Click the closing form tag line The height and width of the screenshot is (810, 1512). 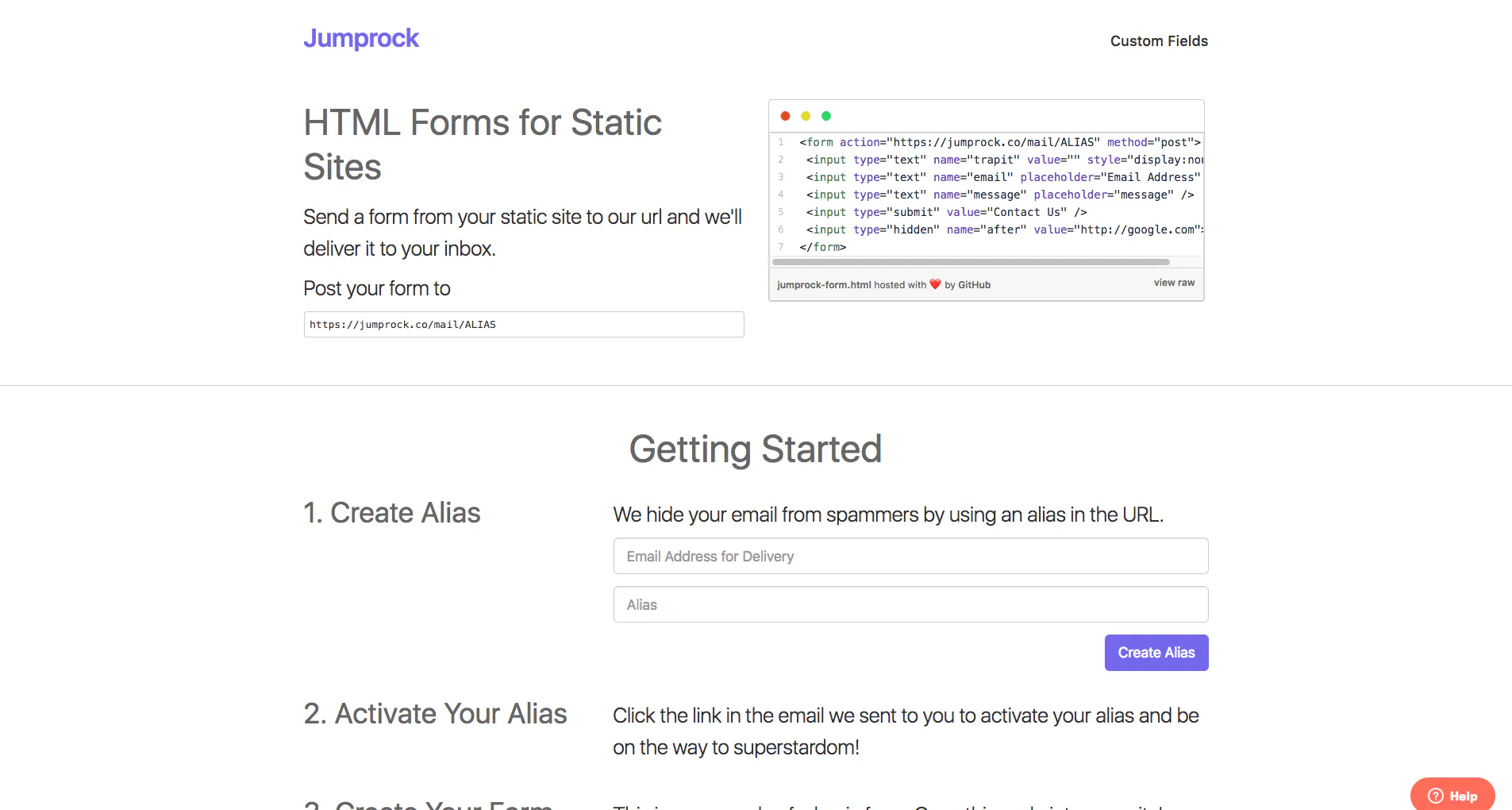(823, 247)
